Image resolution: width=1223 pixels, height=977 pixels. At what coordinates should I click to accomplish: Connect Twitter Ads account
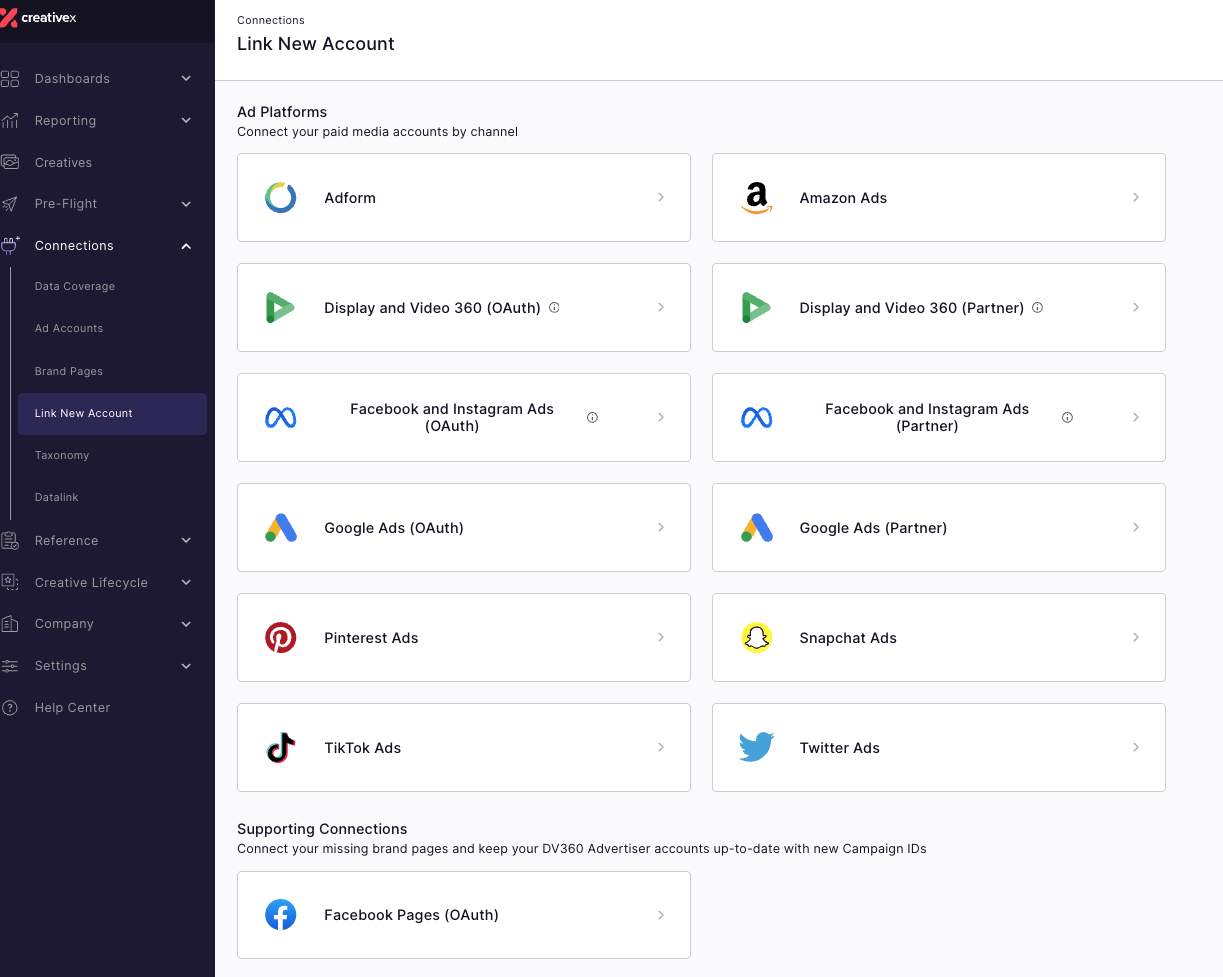[938, 748]
